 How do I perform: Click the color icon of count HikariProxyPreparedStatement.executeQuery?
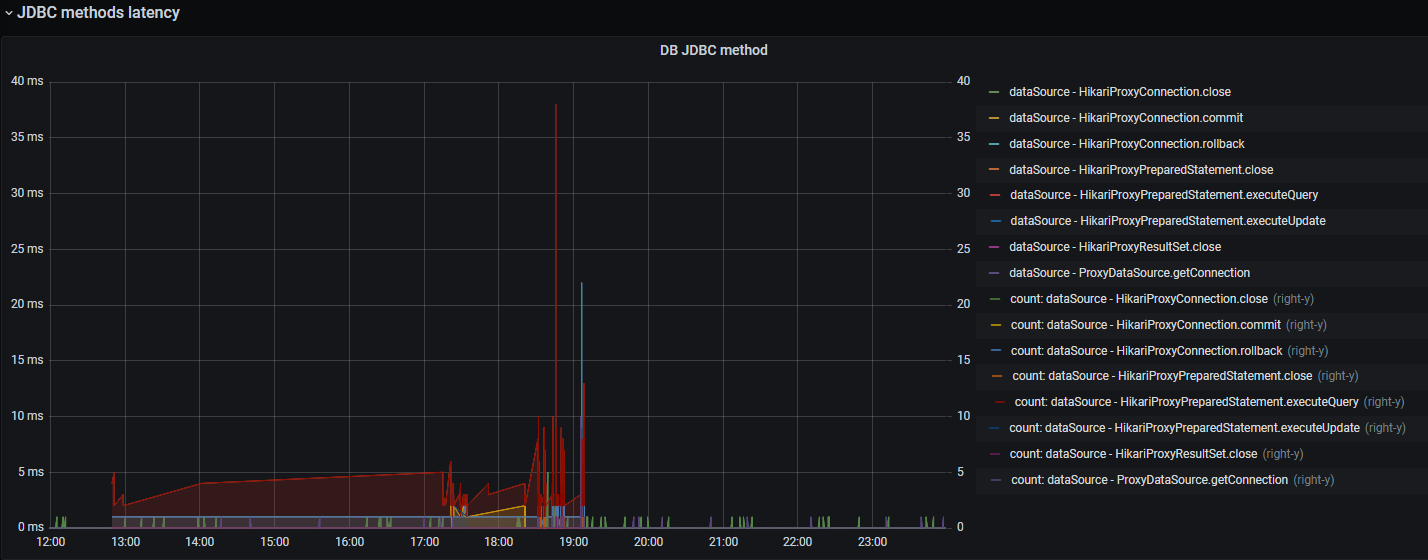coord(998,402)
